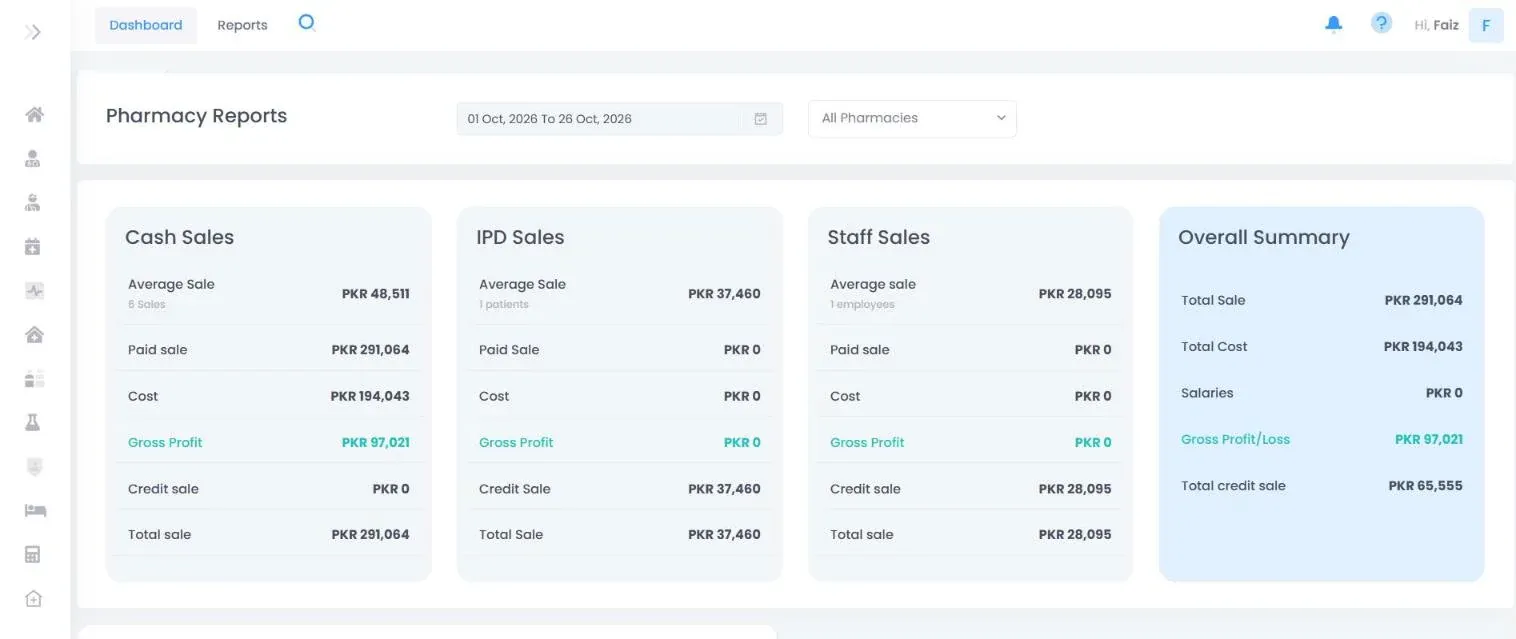Open the heartbeat monitor icon in sidebar

pos(34,291)
